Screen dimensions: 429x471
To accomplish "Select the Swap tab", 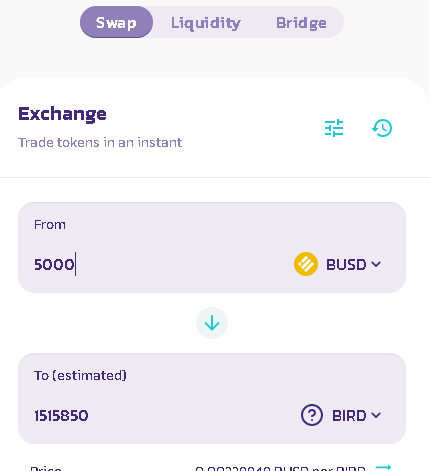I will (116, 22).
